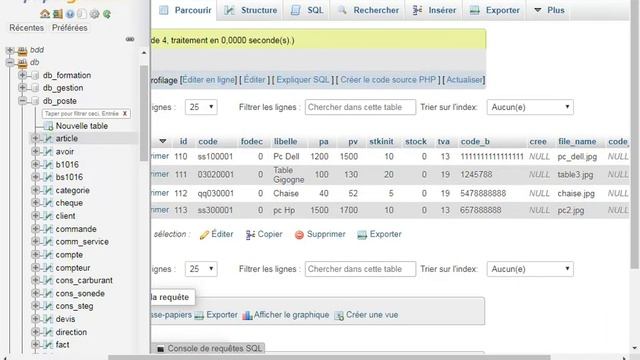
Task: Click the pc_dell.jpg file_name cell
Action: (577, 156)
